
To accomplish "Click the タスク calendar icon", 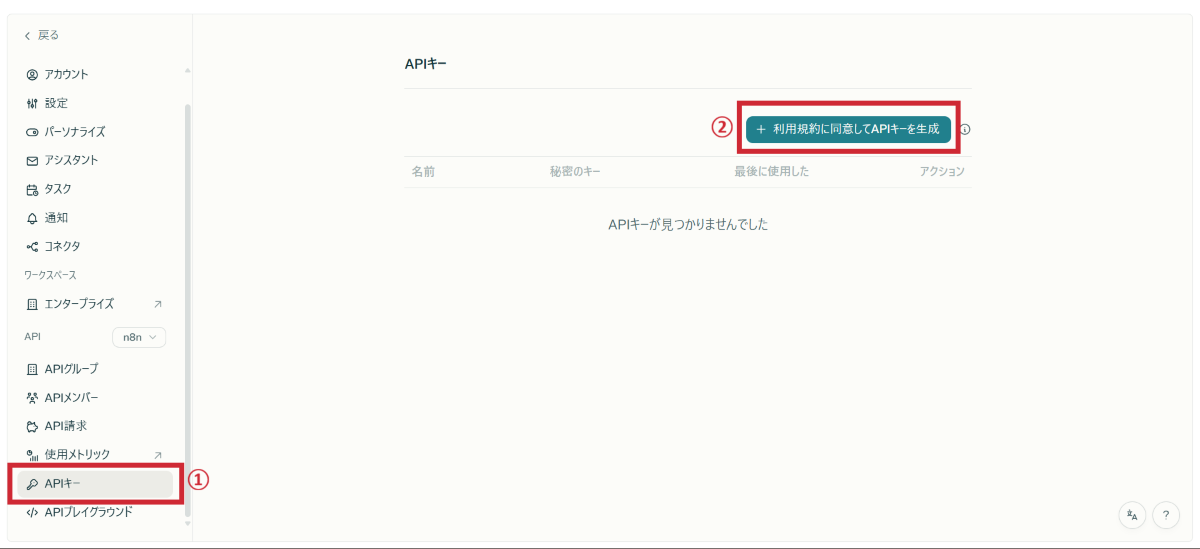I will tap(32, 189).
